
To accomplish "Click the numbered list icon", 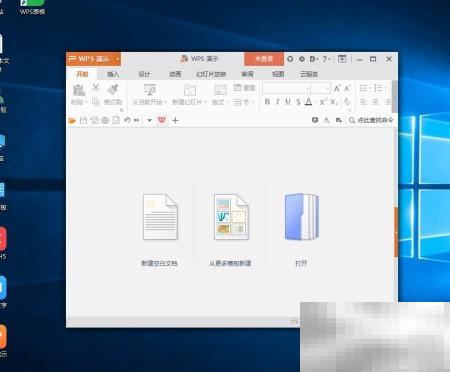I will tap(378, 88).
